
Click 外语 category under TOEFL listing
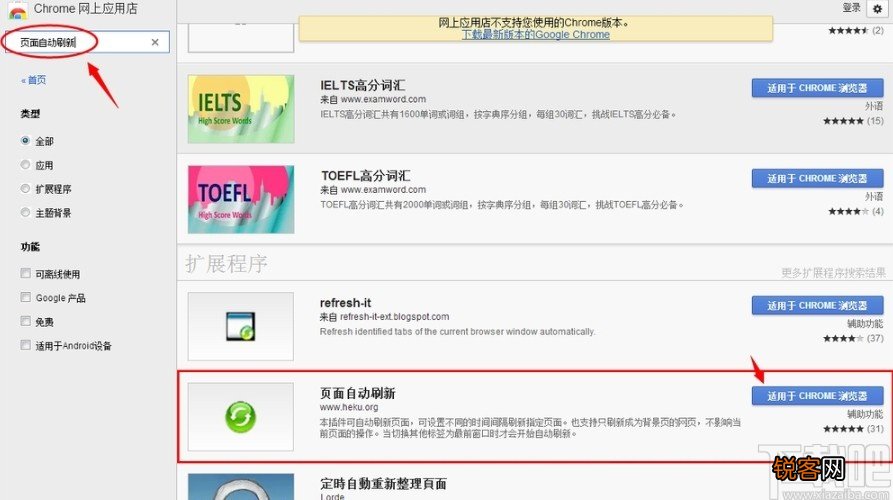click(x=874, y=196)
